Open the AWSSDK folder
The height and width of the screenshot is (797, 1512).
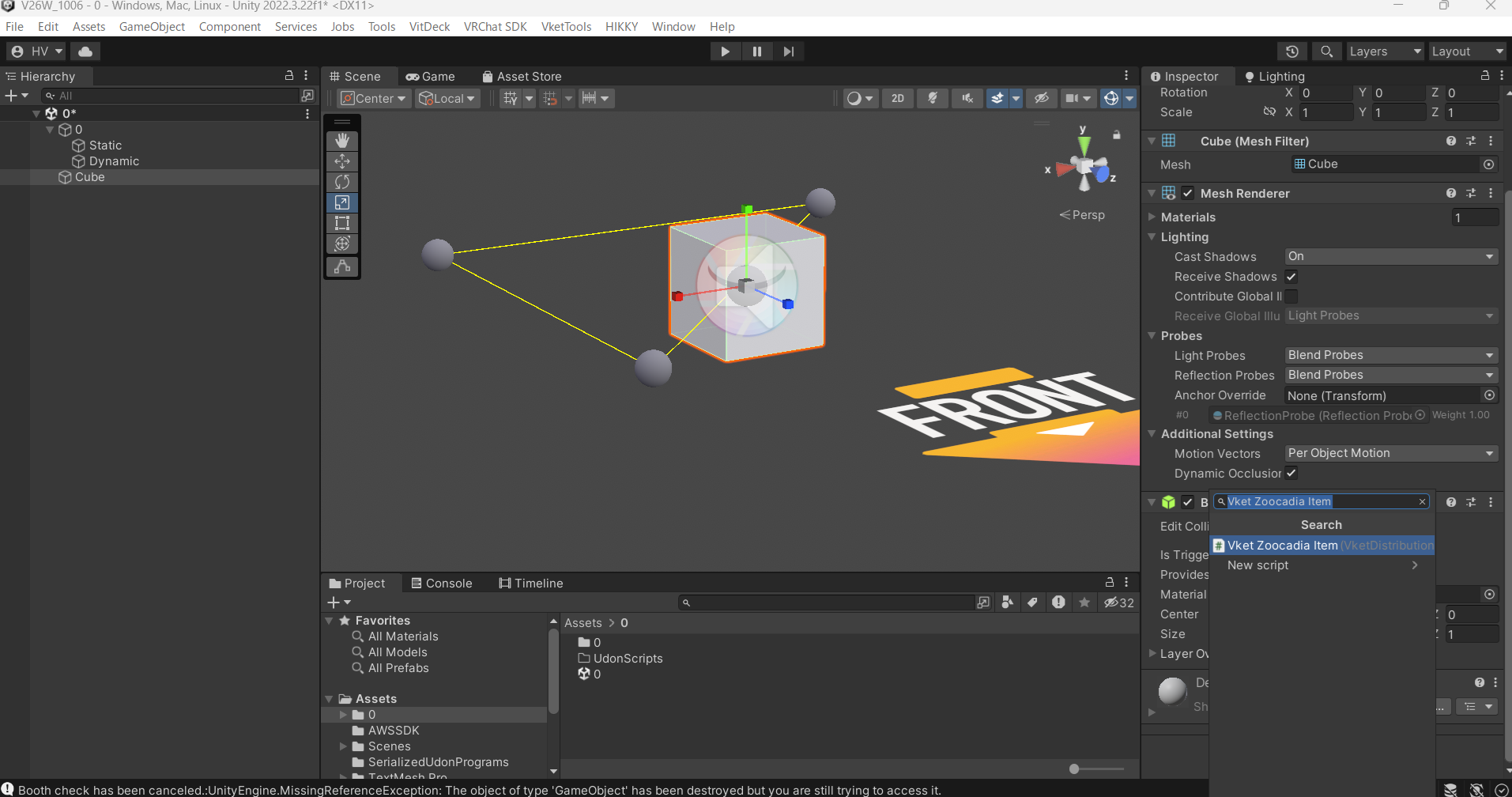click(394, 731)
